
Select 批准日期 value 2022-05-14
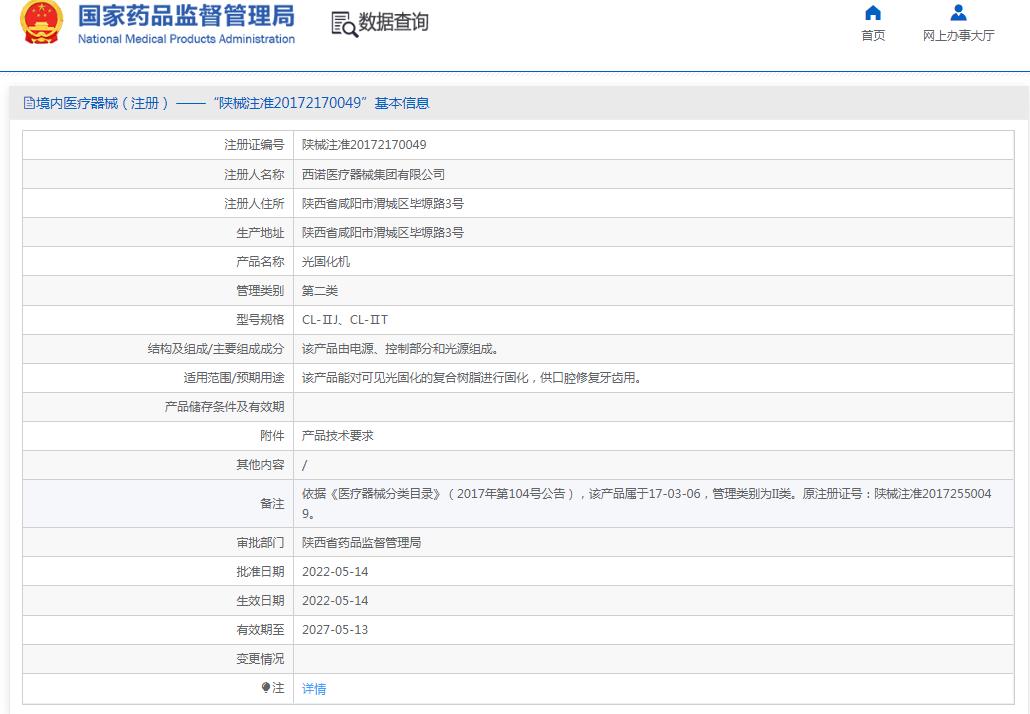(335, 571)
